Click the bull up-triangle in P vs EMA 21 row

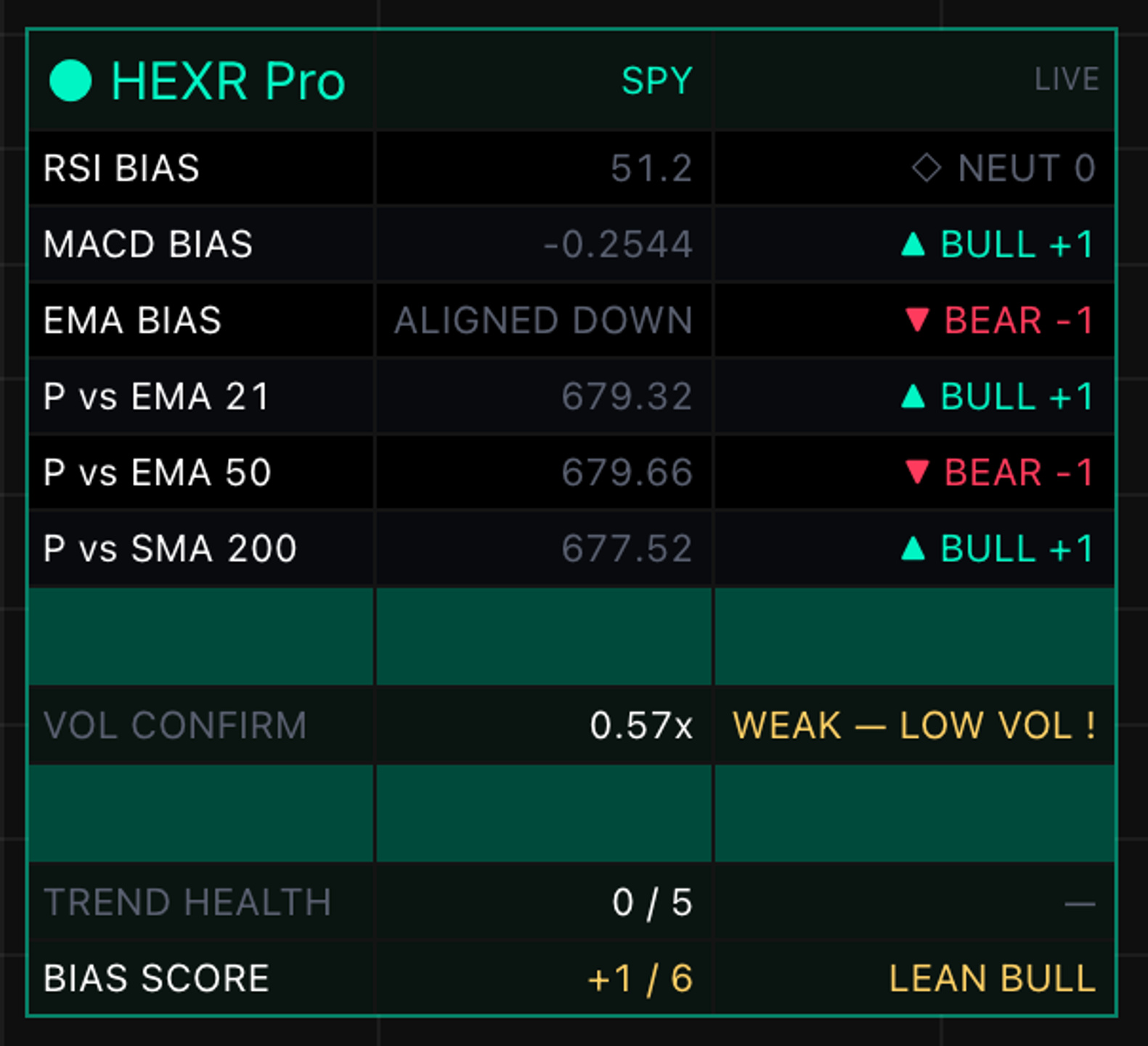point(913,397)
